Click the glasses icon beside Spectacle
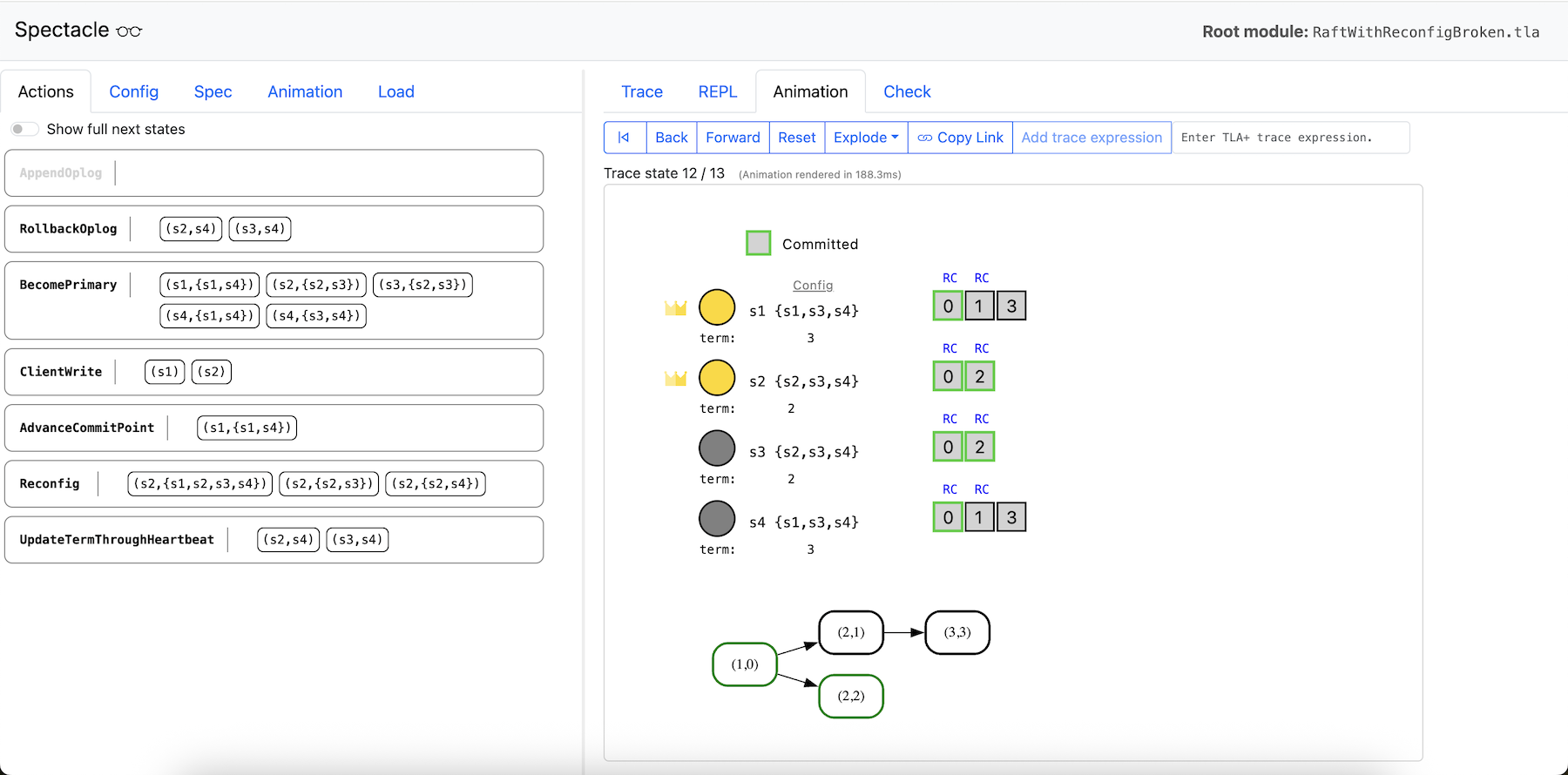The width and height of the screenshot is (1568, 775). point(129,31)
